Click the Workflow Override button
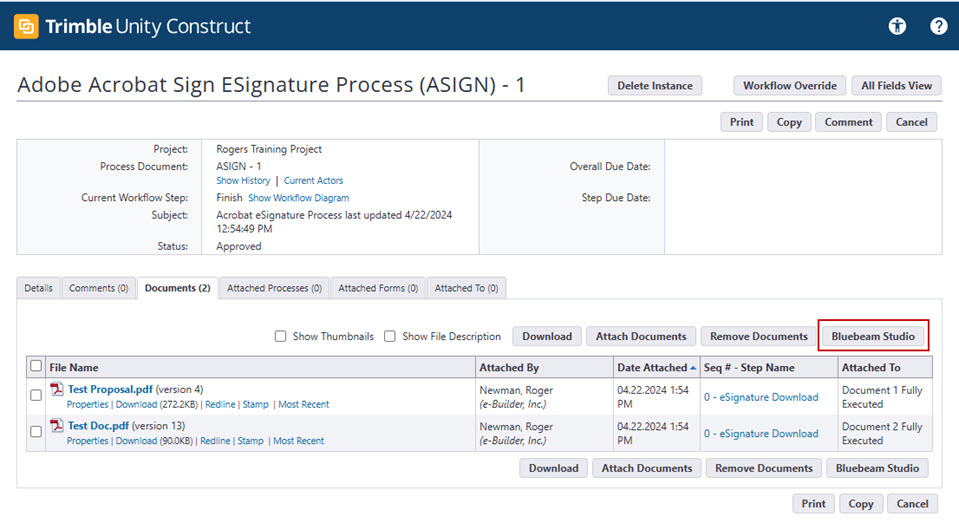959x530 pixels. coord(790,86)
